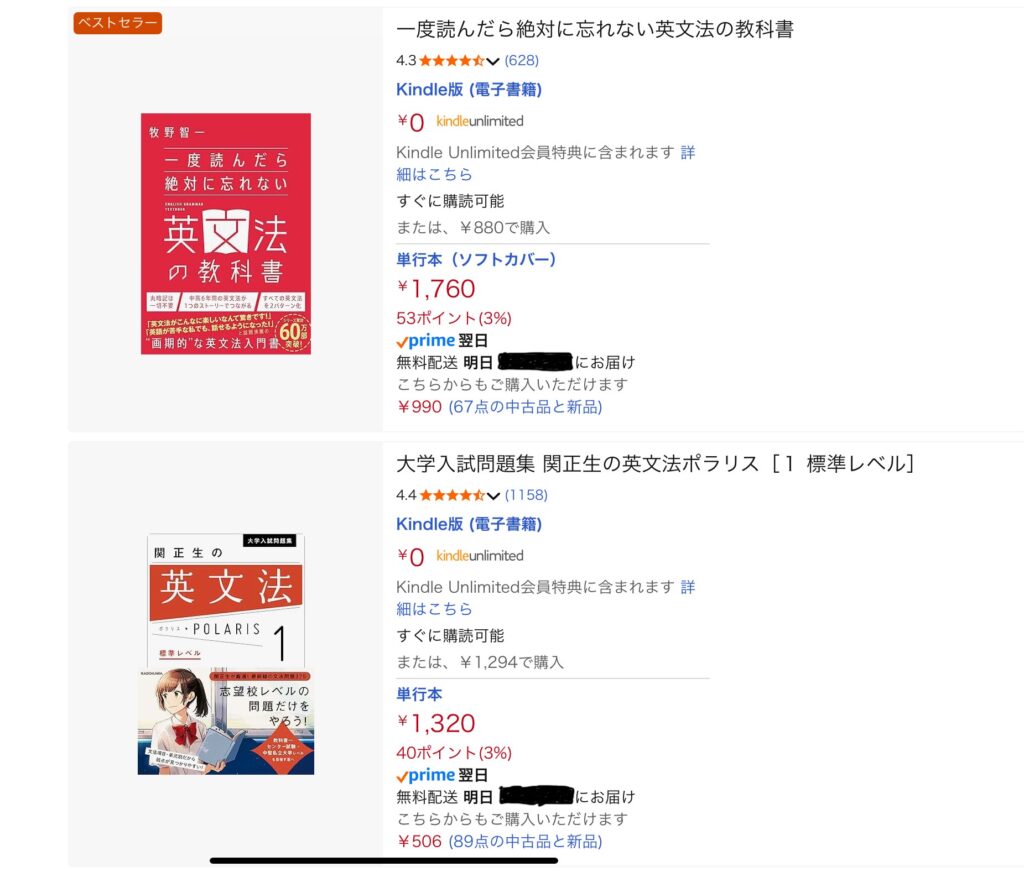Click the orange ベストセラー badge
This screenshot has width=1024, height=872.
click(x=115, y=21)
